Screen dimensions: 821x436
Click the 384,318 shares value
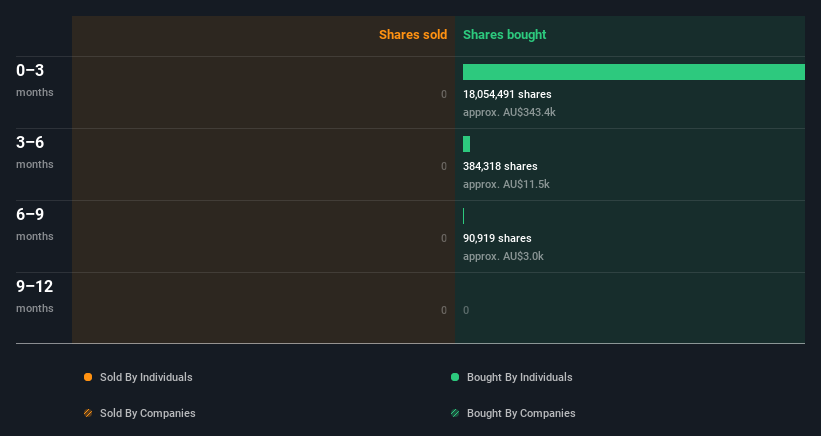coord(500,166)
